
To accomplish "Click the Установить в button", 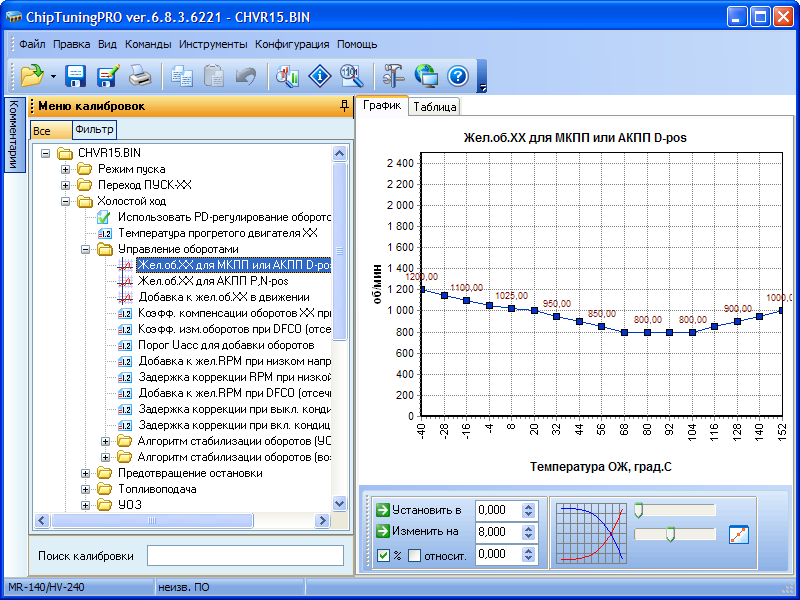I will pyautogui.click(x=420, y=510).
